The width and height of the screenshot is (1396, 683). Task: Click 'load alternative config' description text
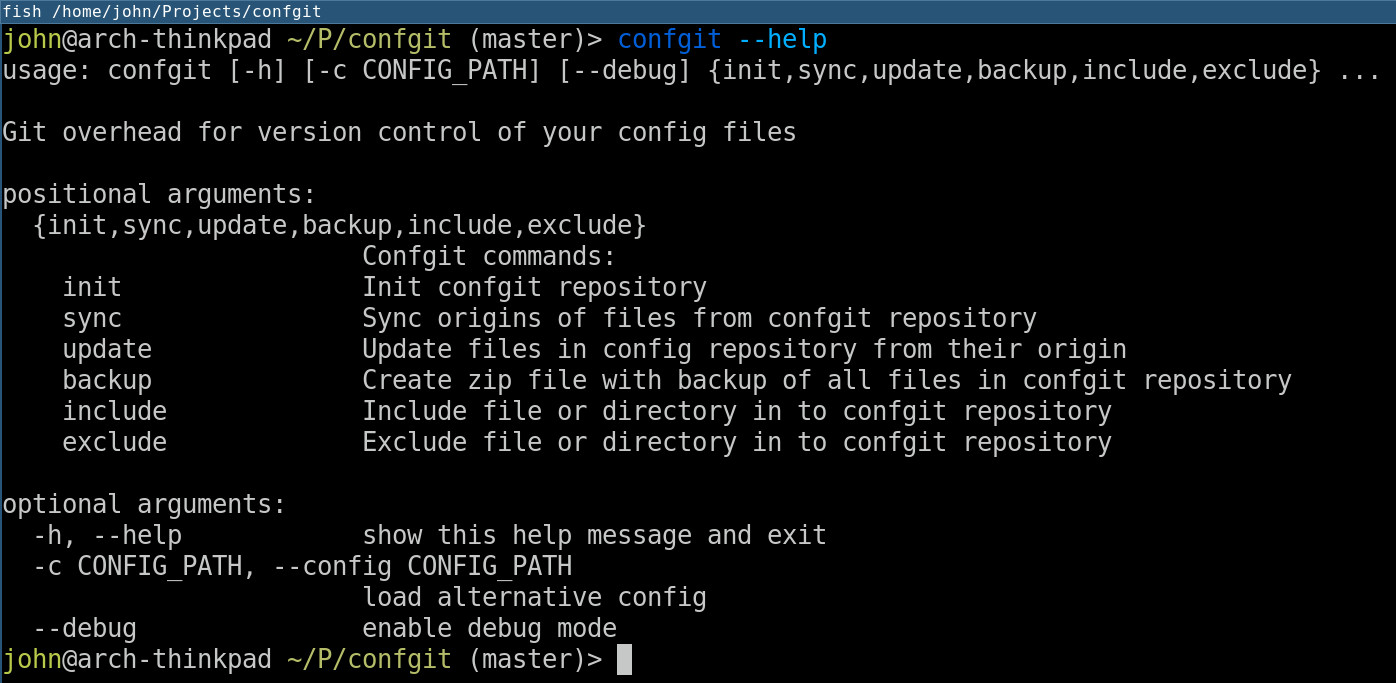(x=535, y=598)
